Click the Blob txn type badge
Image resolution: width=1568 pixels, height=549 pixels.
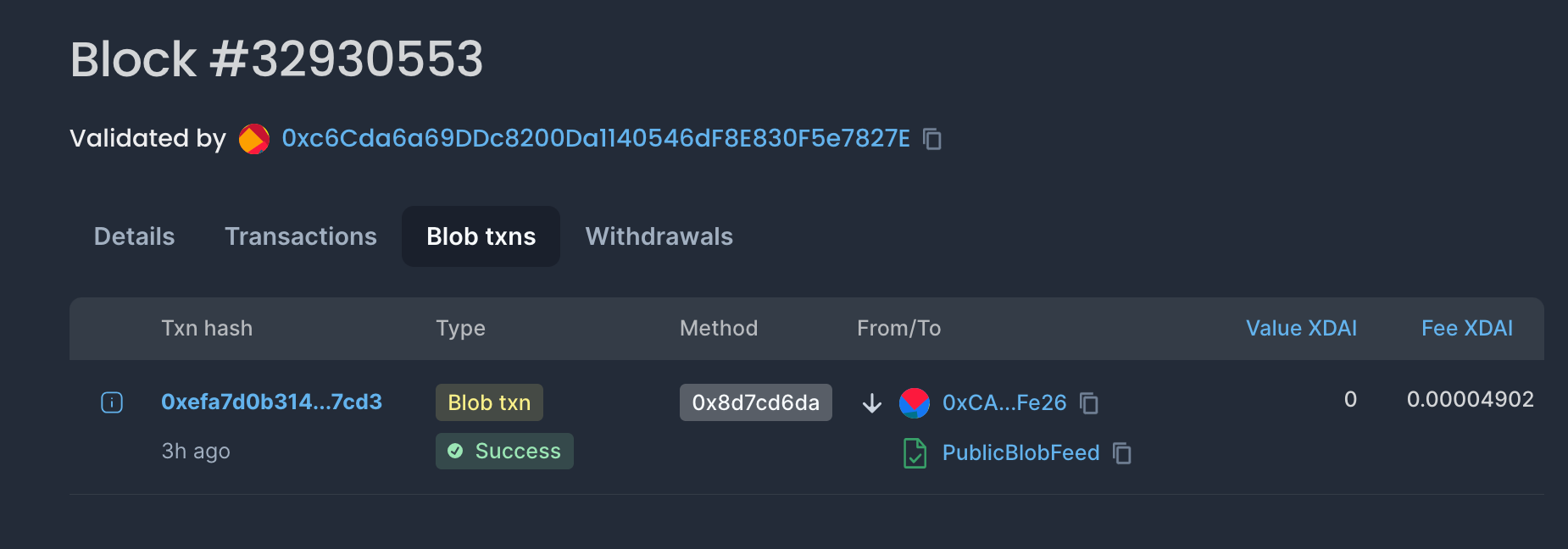point(489,402)
